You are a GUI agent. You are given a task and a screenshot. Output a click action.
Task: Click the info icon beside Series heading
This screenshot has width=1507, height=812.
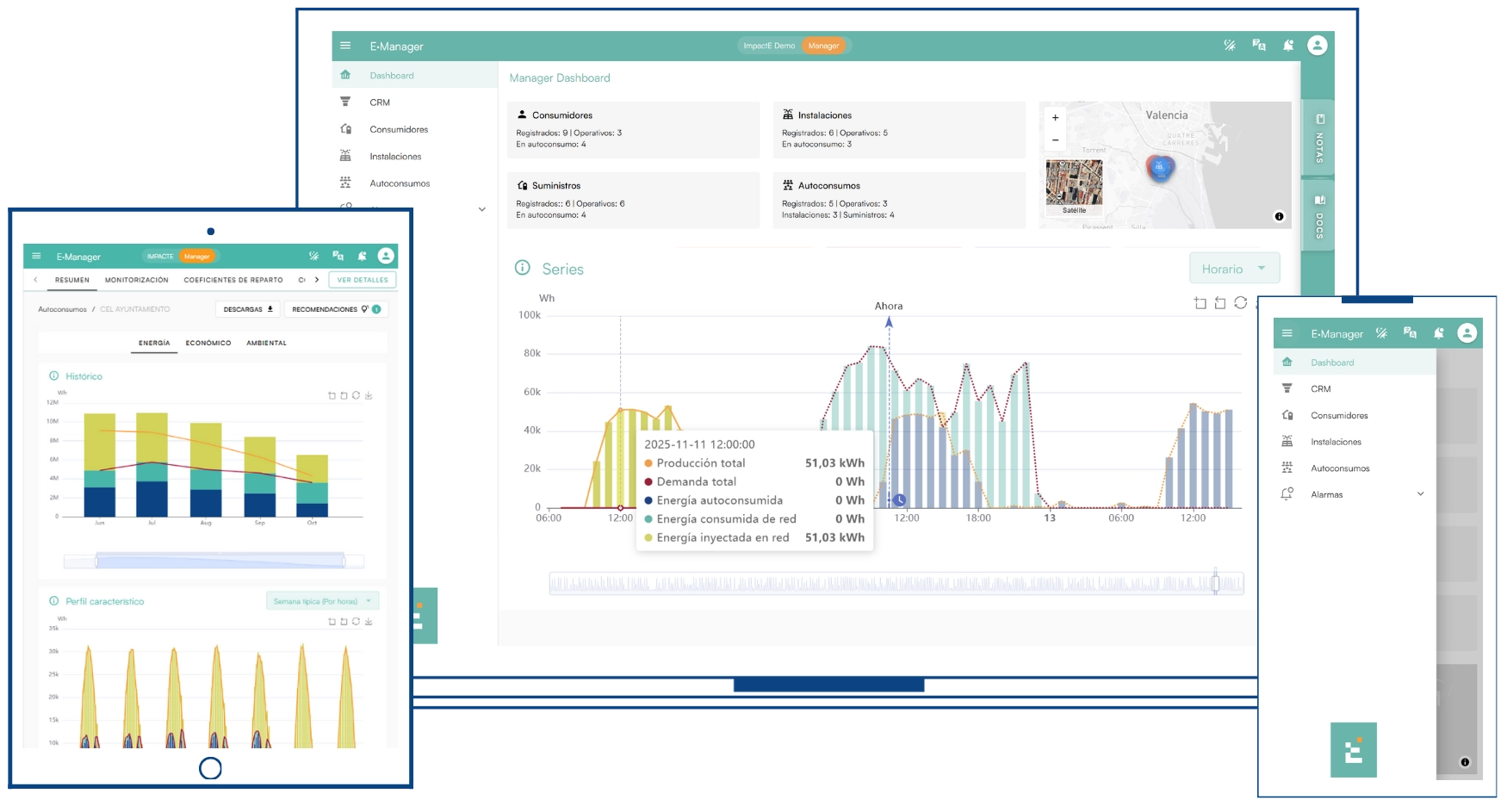coord(522,268)
